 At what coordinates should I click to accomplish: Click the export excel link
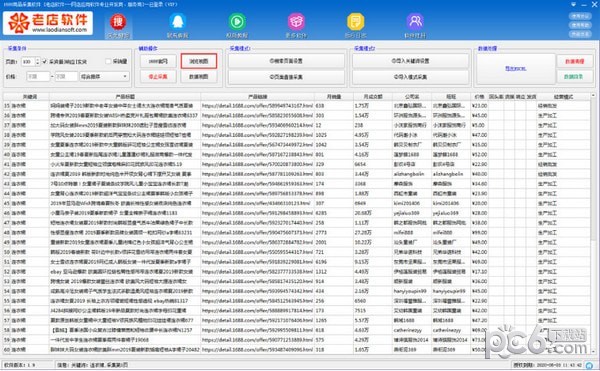point(515,69)
